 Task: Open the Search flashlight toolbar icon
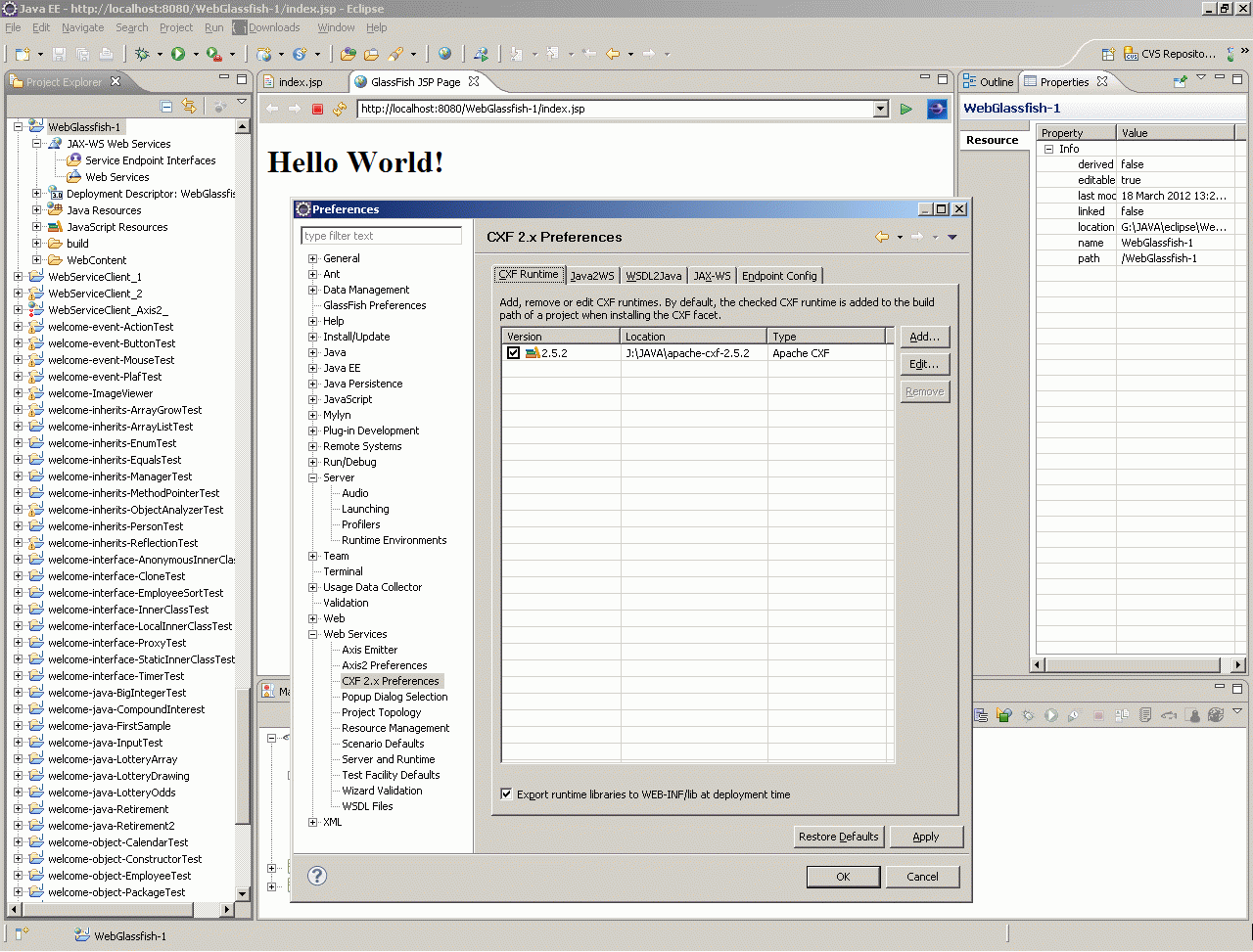[x=395, y=54]
